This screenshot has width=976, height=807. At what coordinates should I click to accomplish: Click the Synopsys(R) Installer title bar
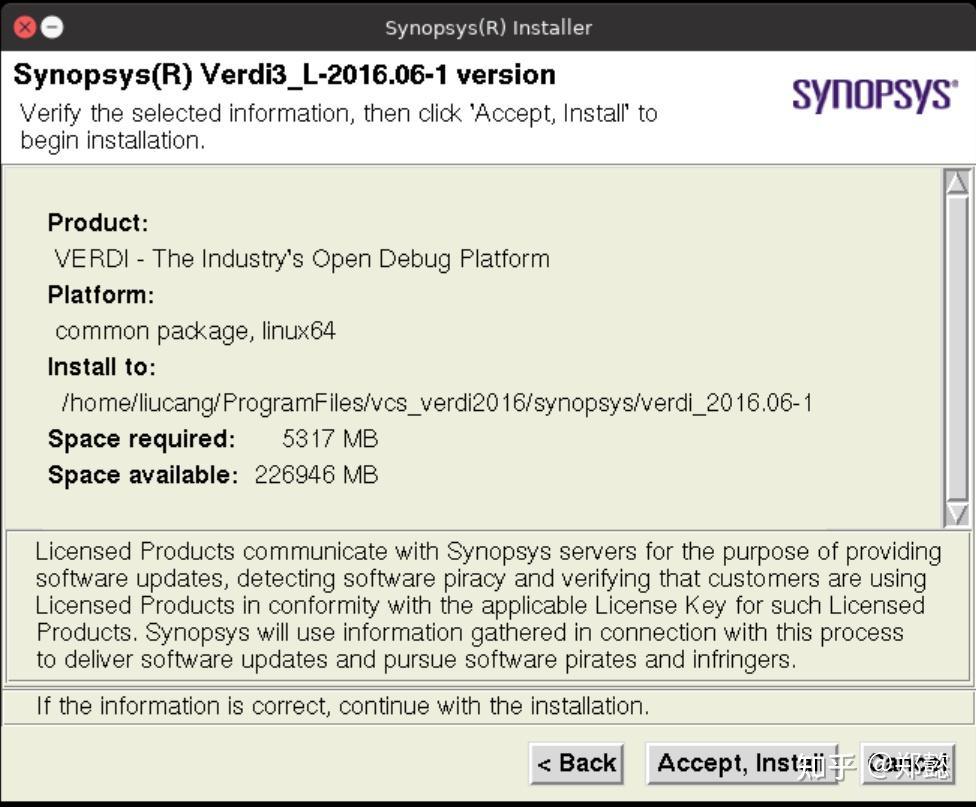pyautogui.click(x=488, y=27)
